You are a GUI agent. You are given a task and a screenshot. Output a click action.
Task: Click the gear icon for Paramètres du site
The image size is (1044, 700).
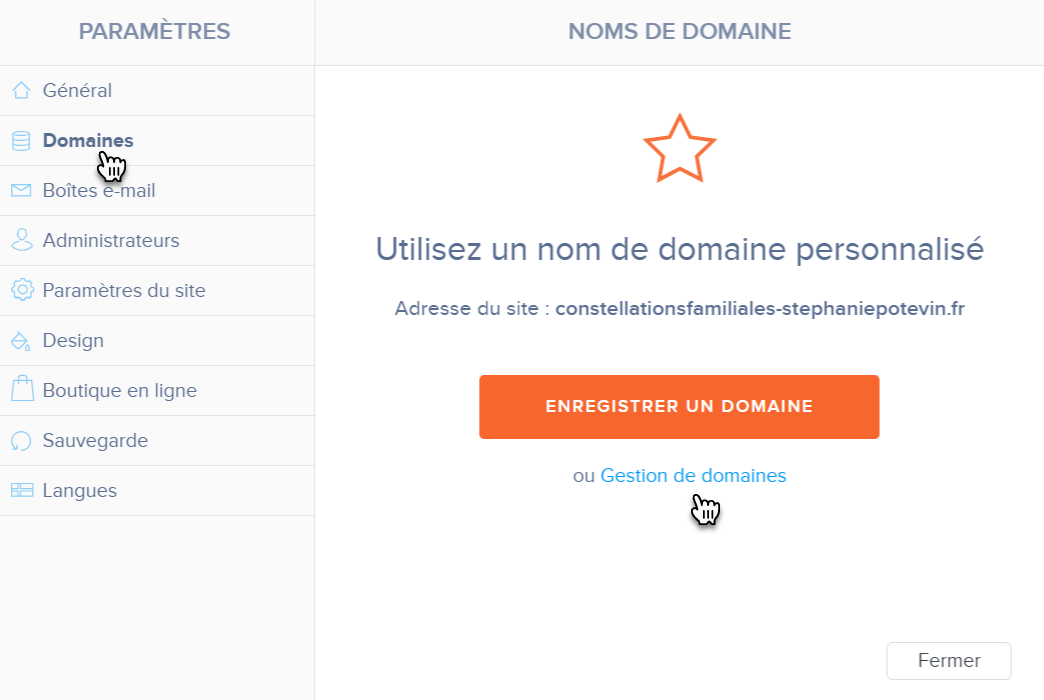point(21,291)
